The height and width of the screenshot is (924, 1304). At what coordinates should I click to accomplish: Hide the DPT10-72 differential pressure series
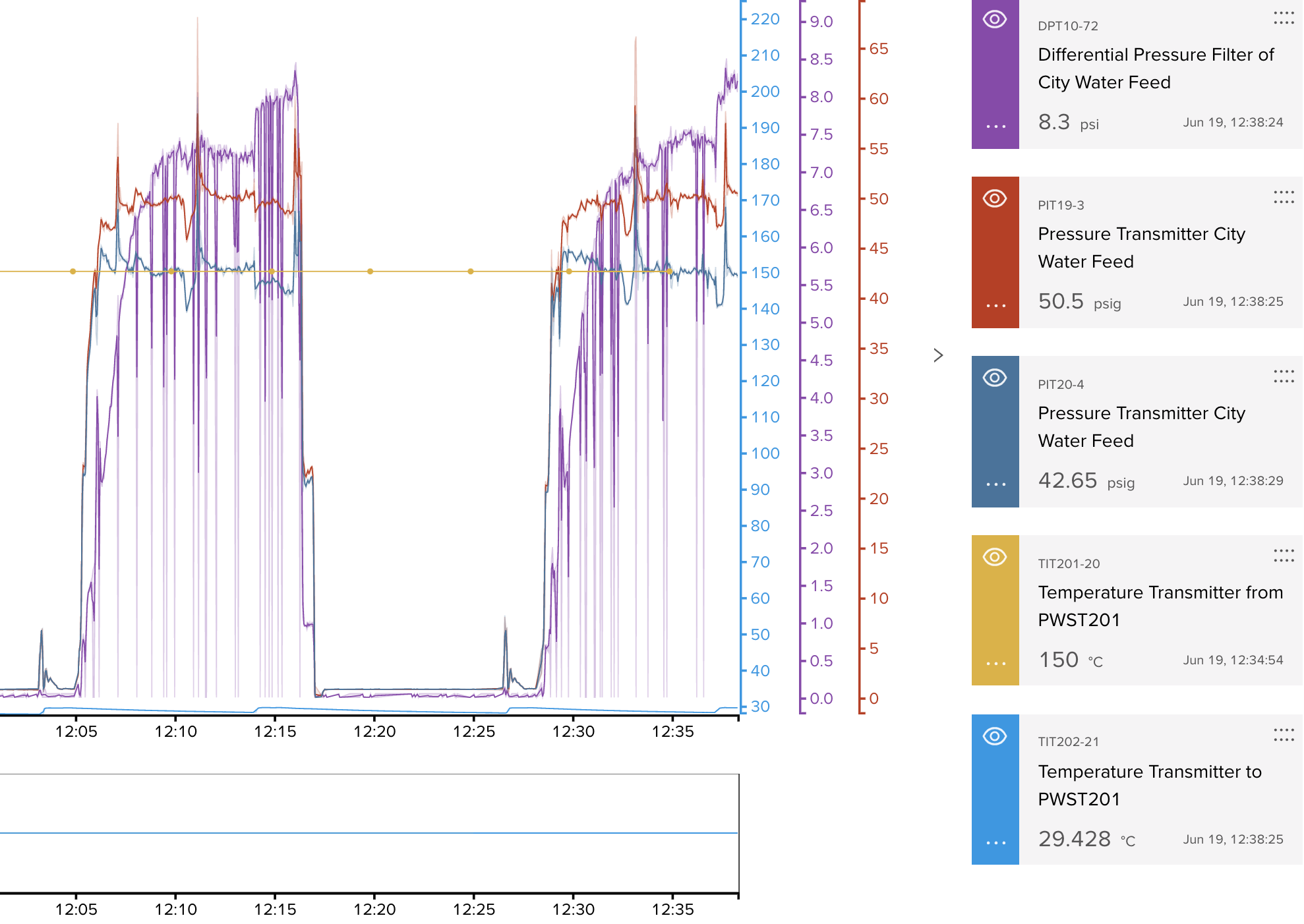(994, 19)
